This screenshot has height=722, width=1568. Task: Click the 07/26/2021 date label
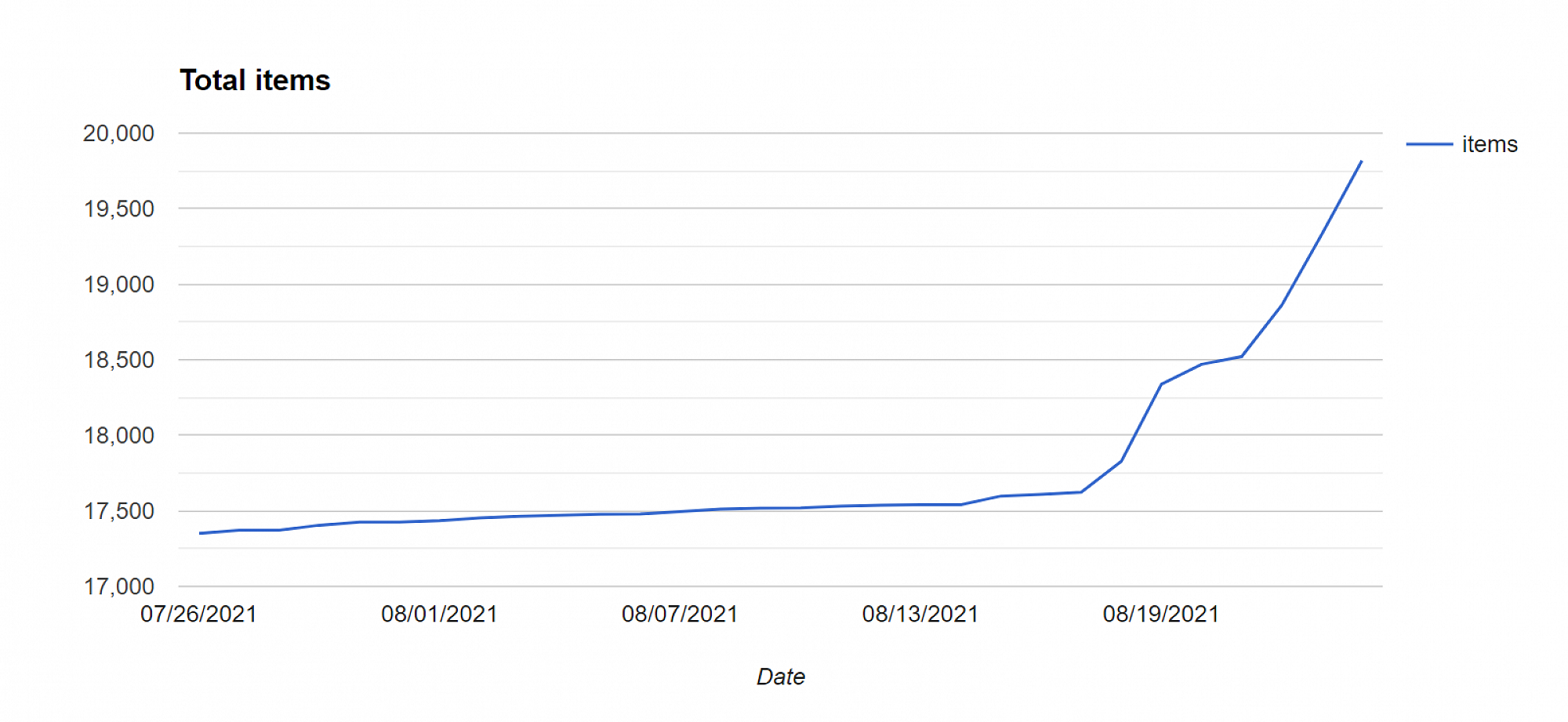(199, 614)
